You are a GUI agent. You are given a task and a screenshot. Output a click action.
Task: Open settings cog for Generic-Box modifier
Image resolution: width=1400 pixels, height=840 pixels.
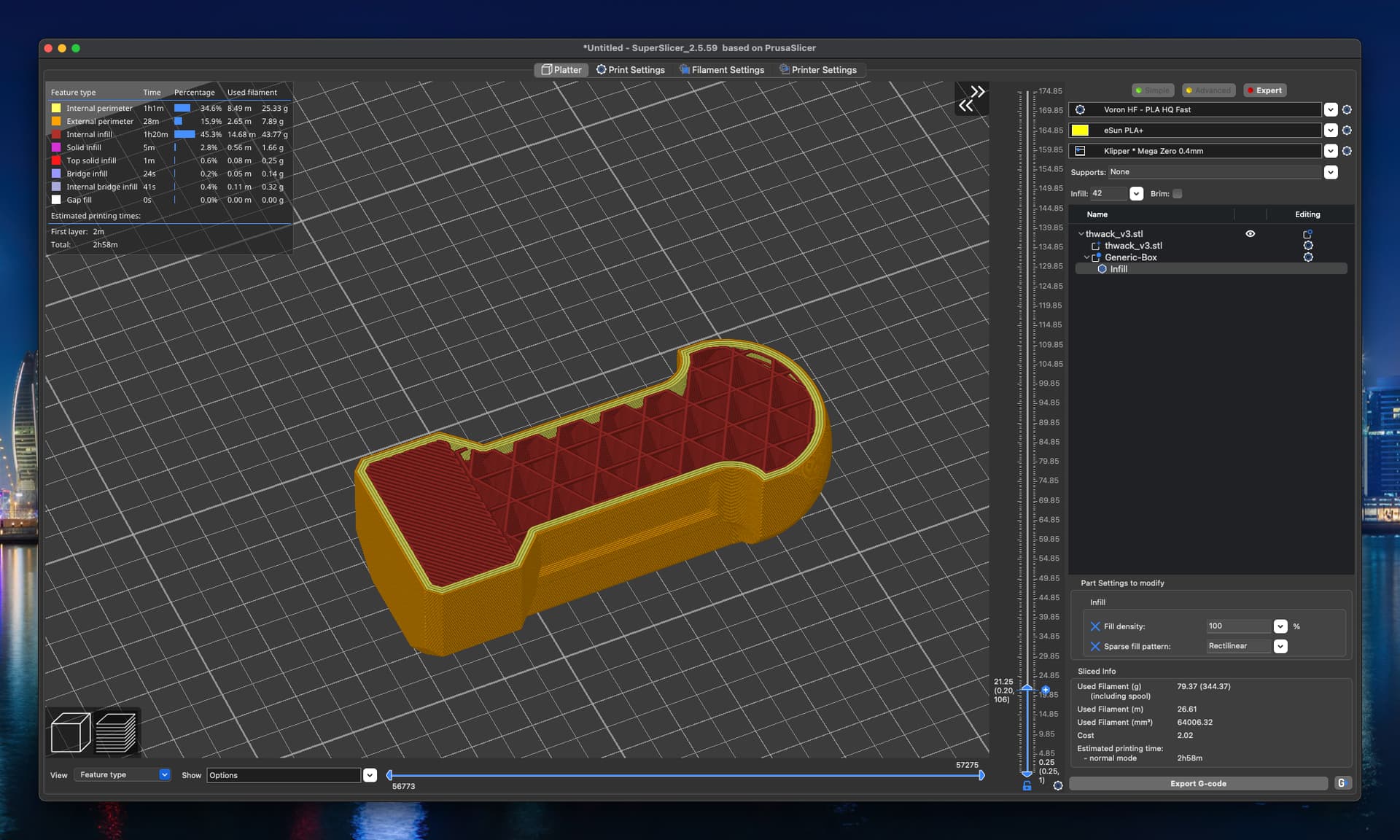pos(1308,257)
